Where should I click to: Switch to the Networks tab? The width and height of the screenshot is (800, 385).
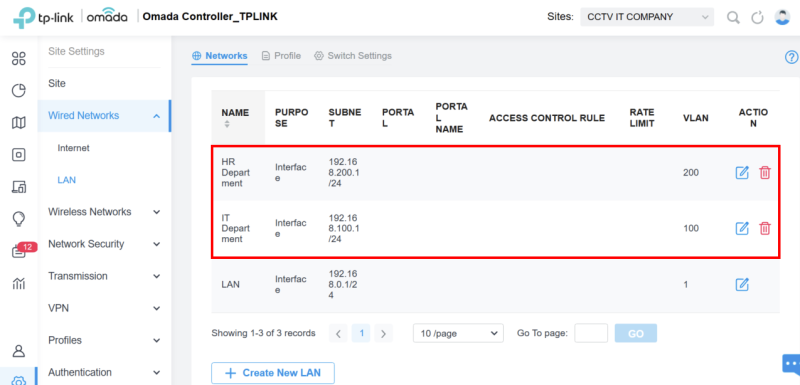click(x=220, y=56)
